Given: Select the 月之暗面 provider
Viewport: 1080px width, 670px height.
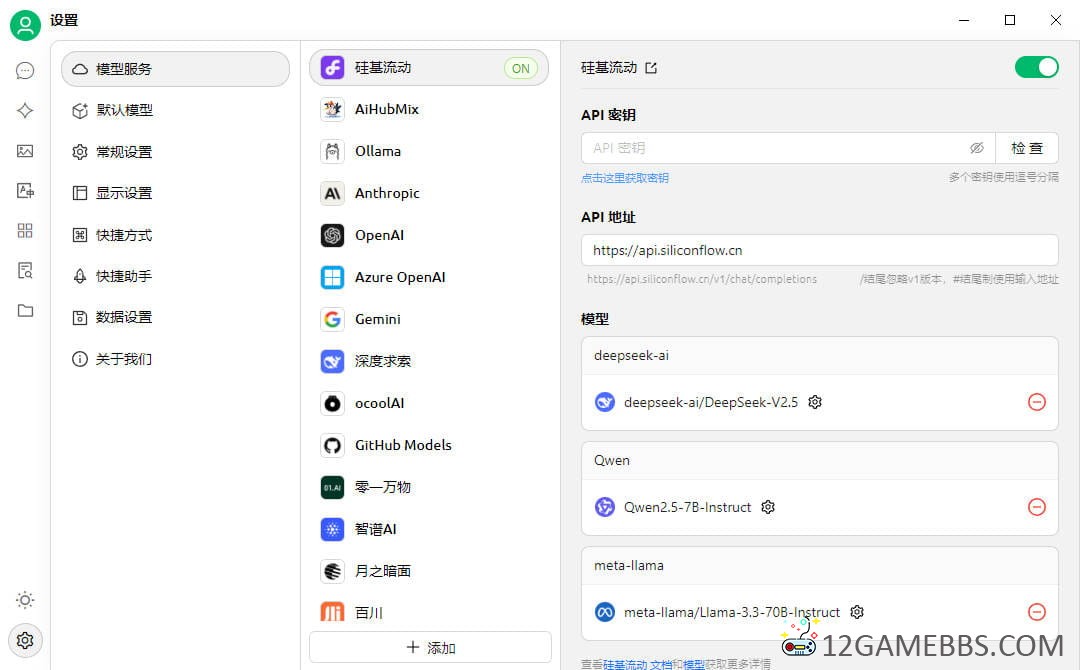Looking at the screenshot, I should pos(429,572).
